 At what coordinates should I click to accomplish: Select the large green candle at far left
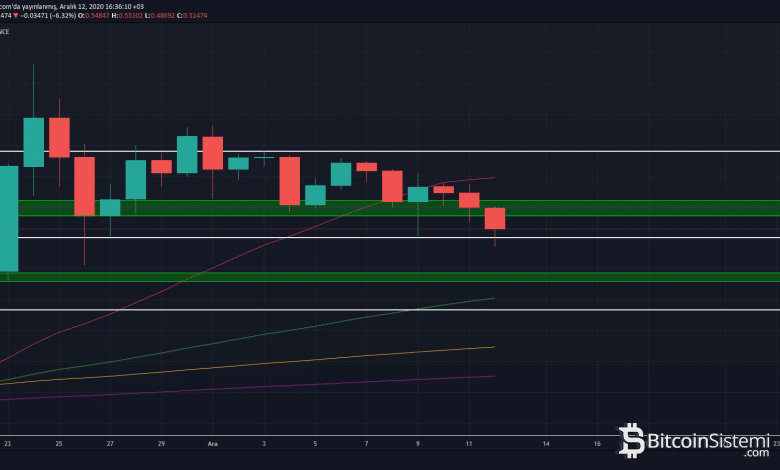pyautogui.click(x=8, y=218)
